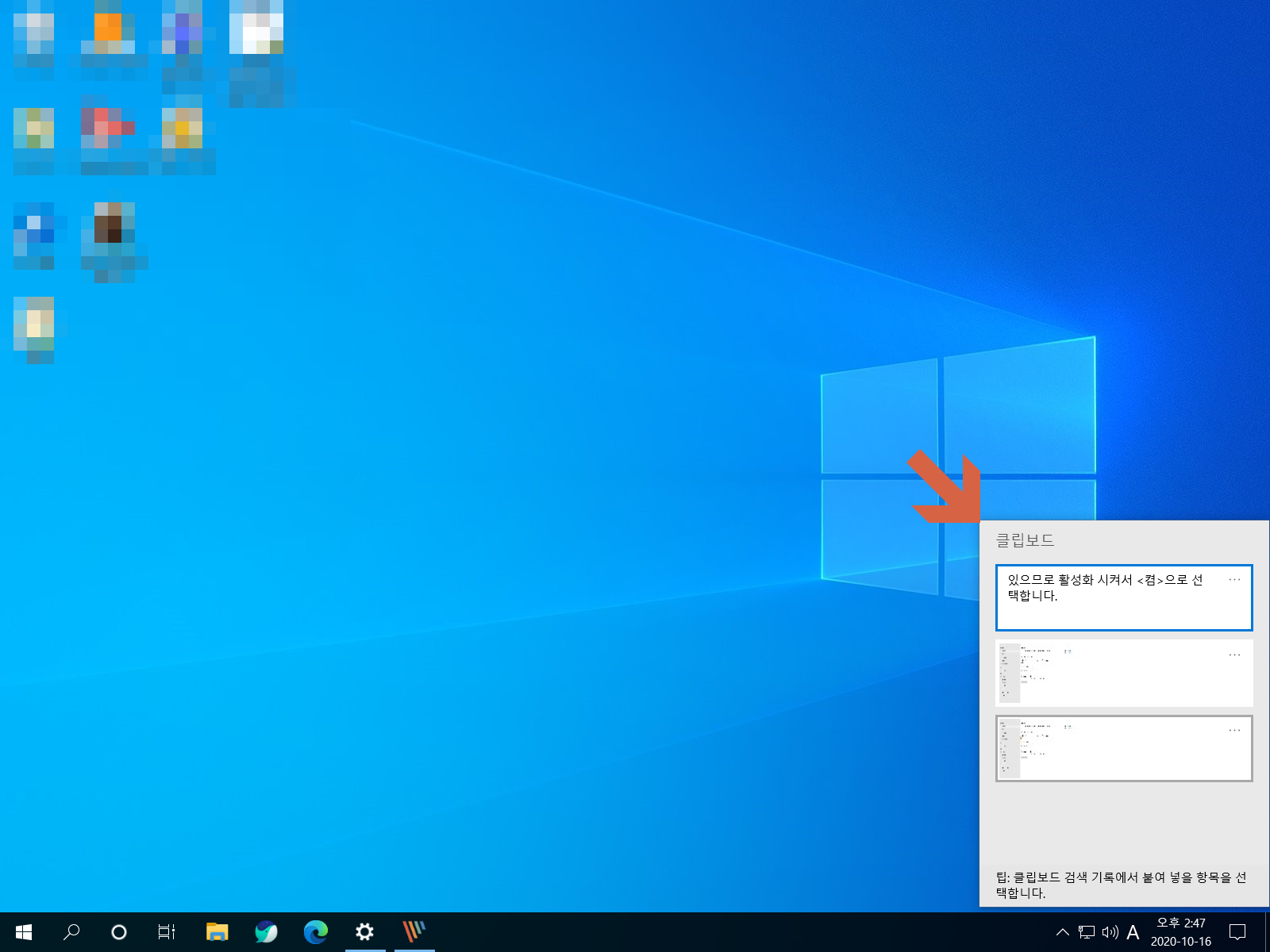
Task: Toggle IME input mode indicator A
Action: pyautogui.click(x=1133, y=932)
